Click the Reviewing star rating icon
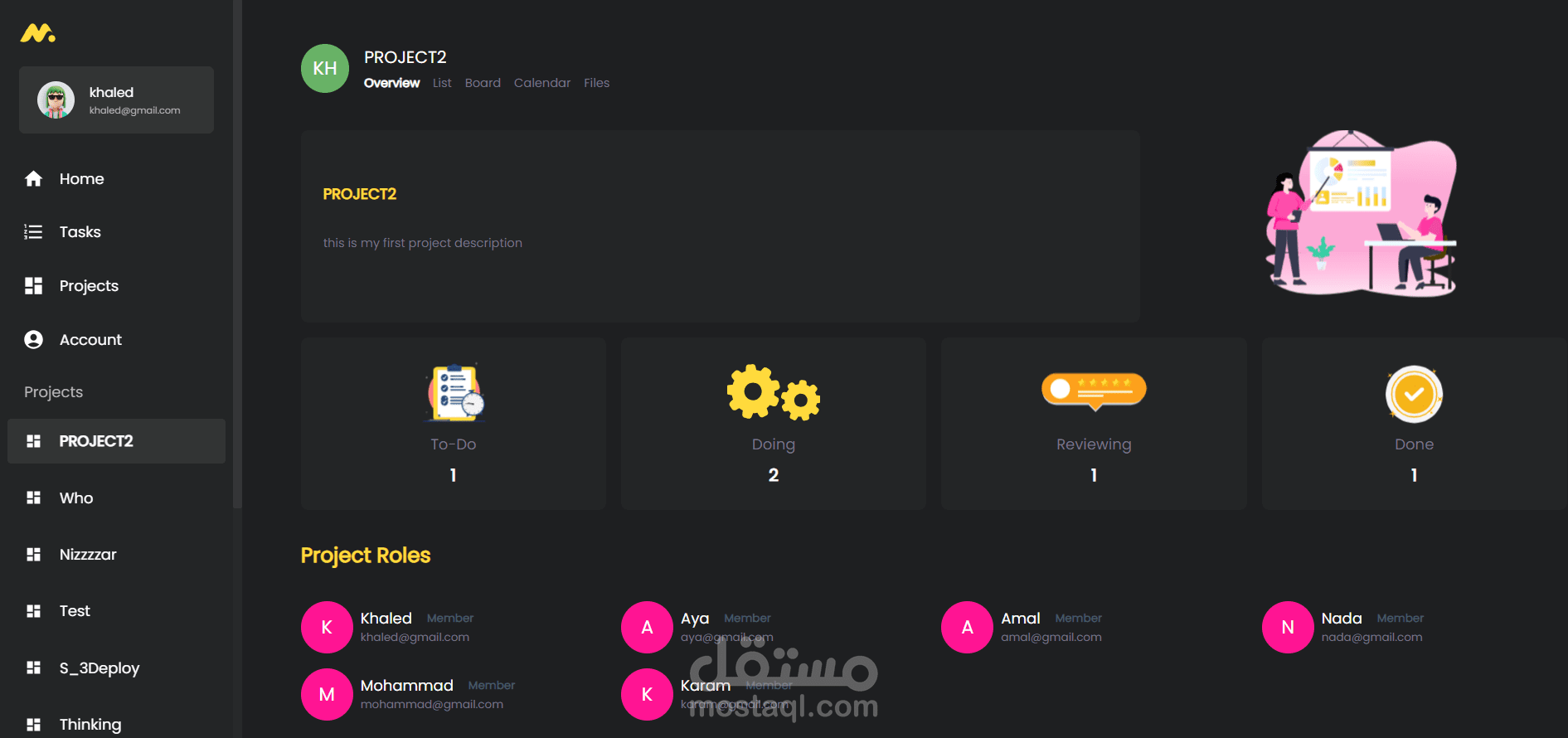This screenshot has width=1568, height=738. [x=1094, y=391]
